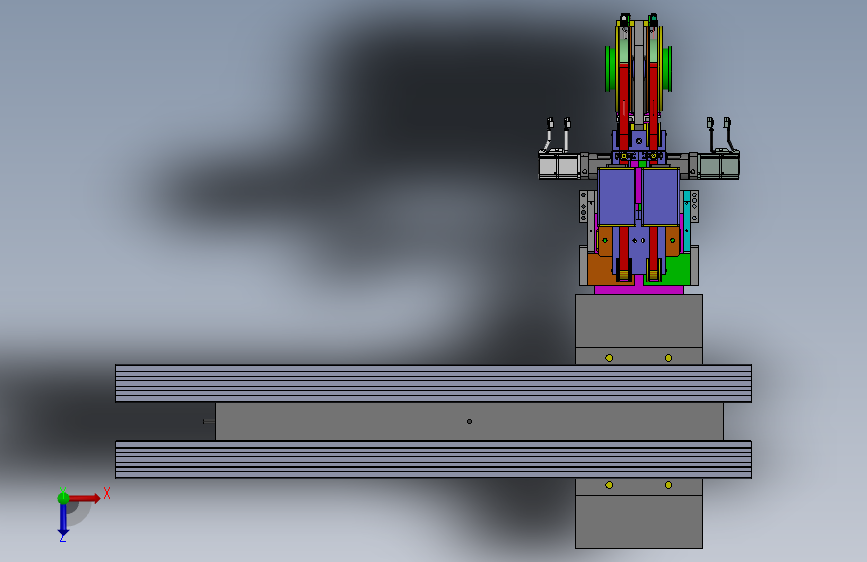Viewport: 867px width, 562px height.
Task: Pick the right yellow bolt on the upper block
Action: [668, 358]
